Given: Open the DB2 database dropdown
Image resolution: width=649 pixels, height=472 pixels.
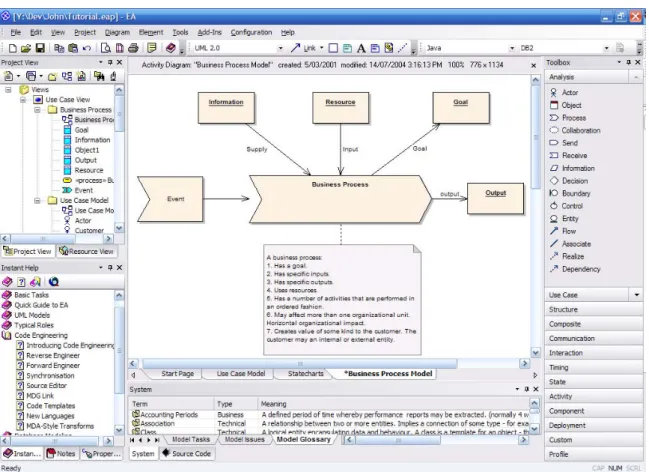Looking at the screenshot, I should tap(606, 48).
